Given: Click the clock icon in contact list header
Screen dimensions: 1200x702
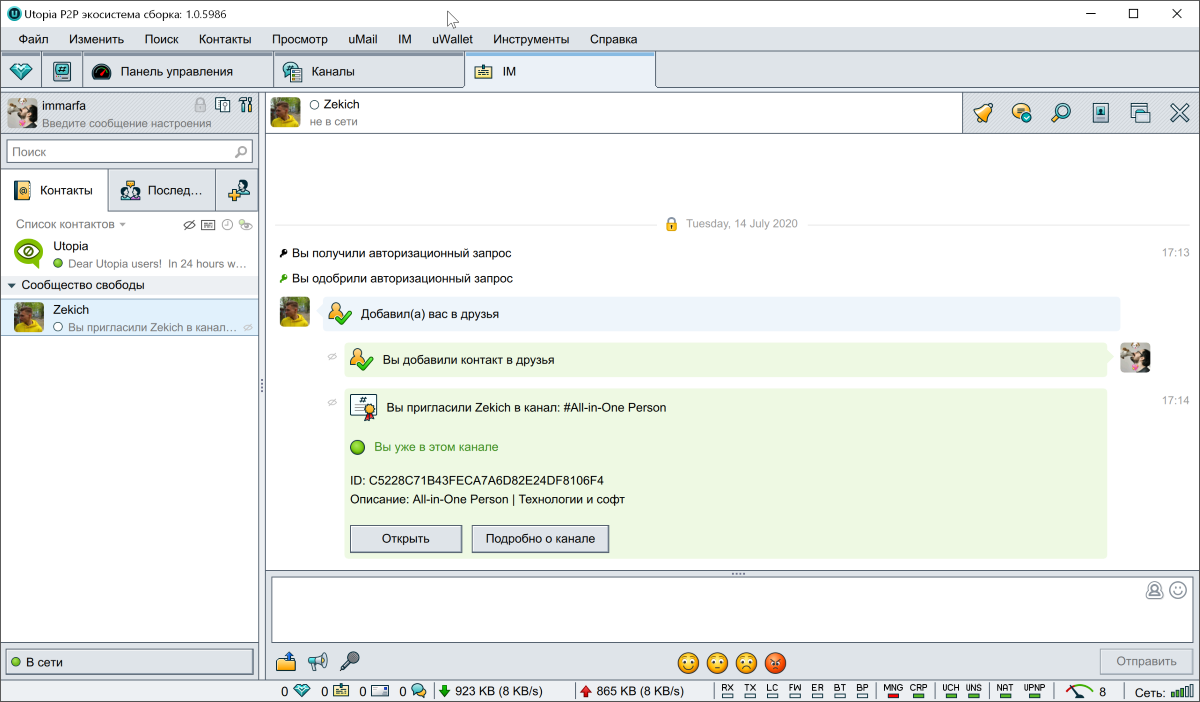Looking at the screenshot, I should click(227, 225).
